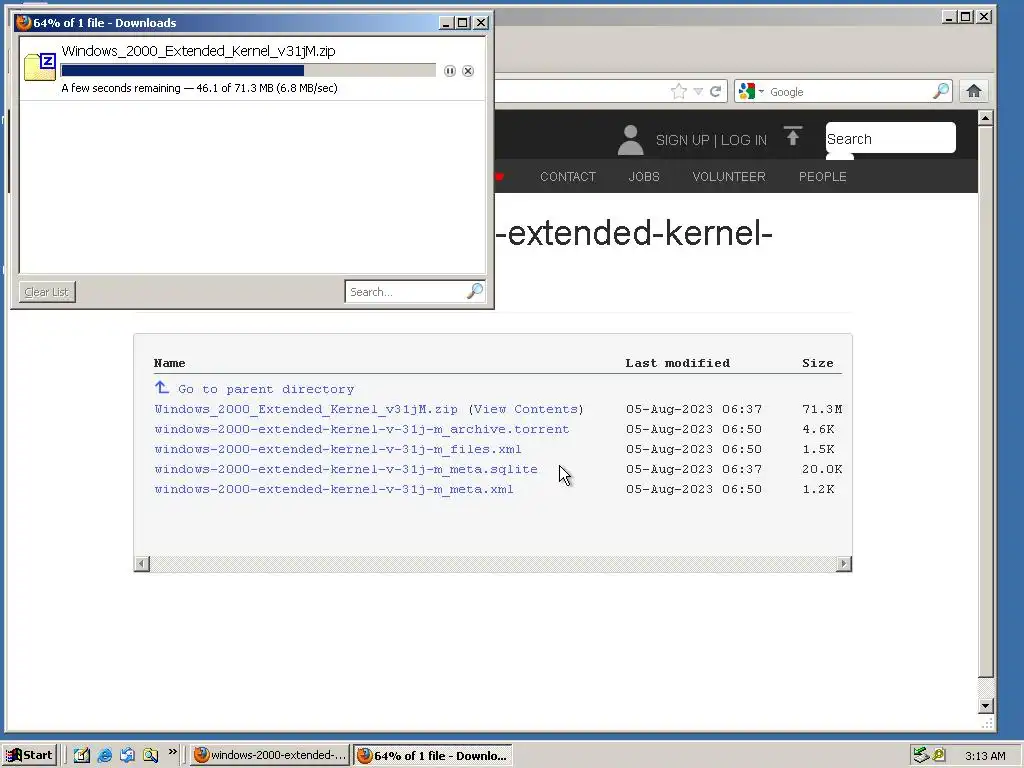Focus the Downloads window search field
The image size is (1024, 768).
(x=405, y=292)
